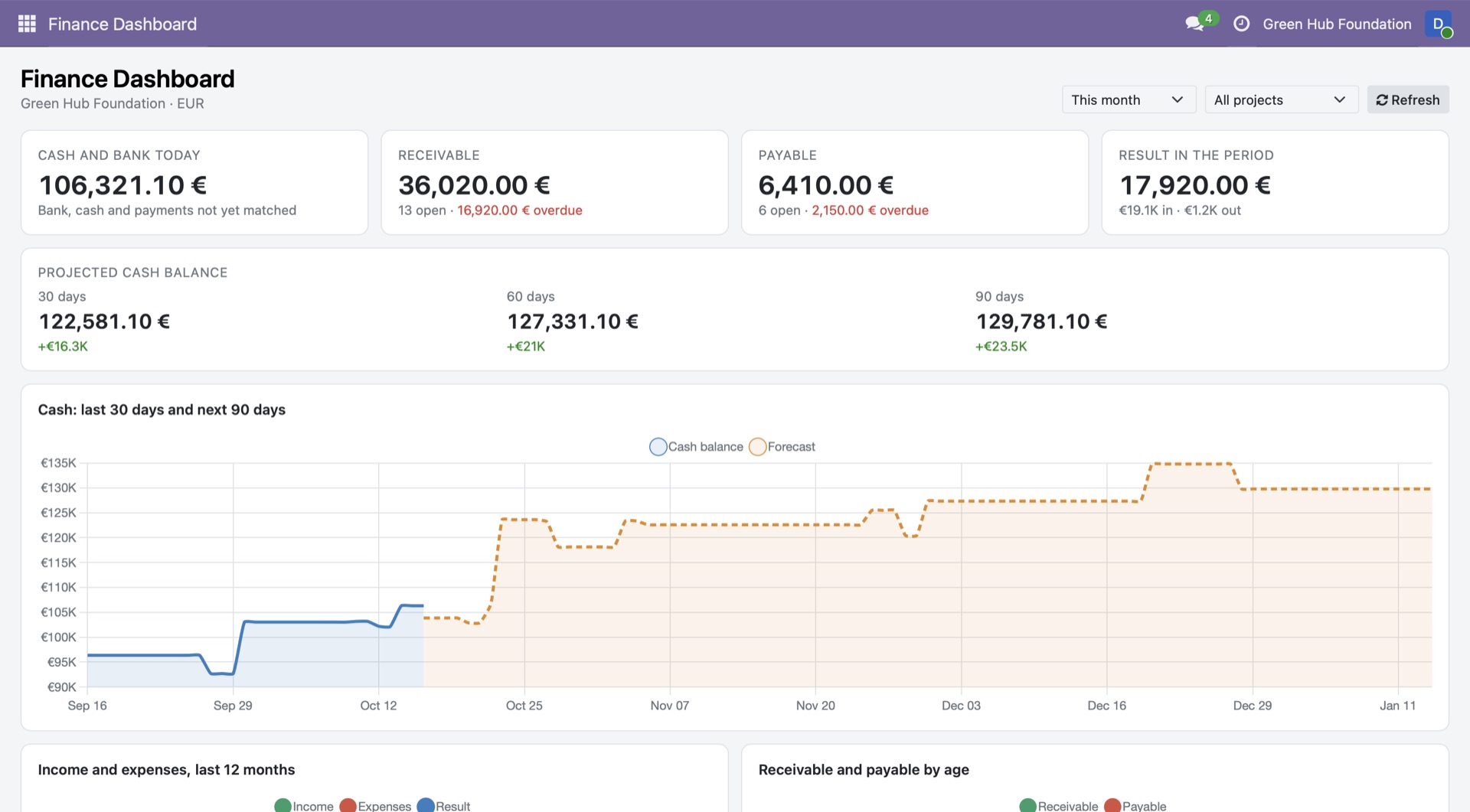Open the conversations icon with badge 4
The width and height of the screenshot is (1470, 812).
pyautogui.click(x=1200, y=22)
